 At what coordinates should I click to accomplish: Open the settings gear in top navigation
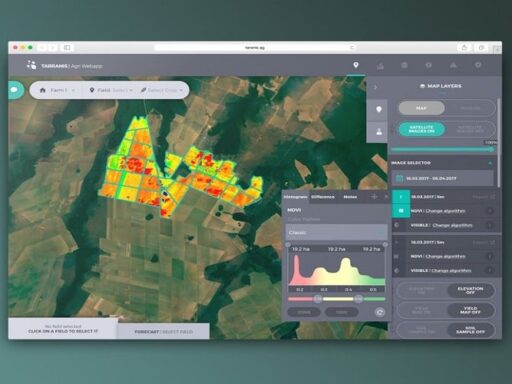pyautogui.click(x=478, y=65)
